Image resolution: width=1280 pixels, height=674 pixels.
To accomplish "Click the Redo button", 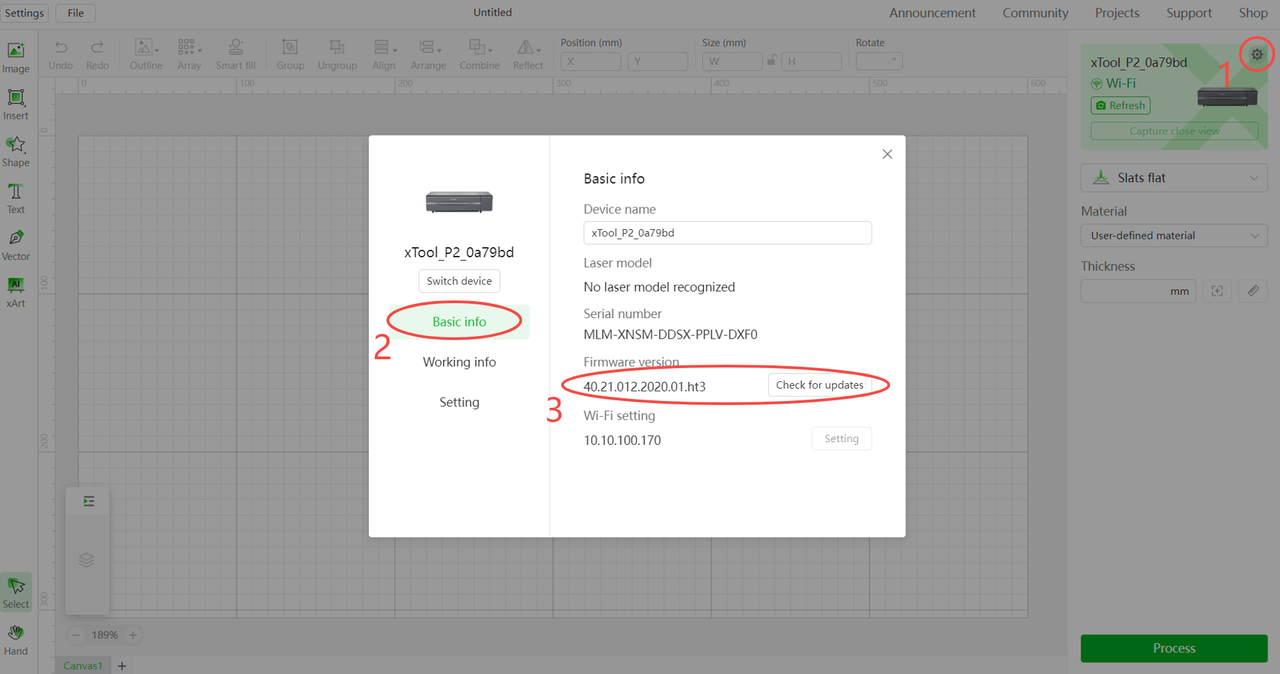I will pos(97,54).
